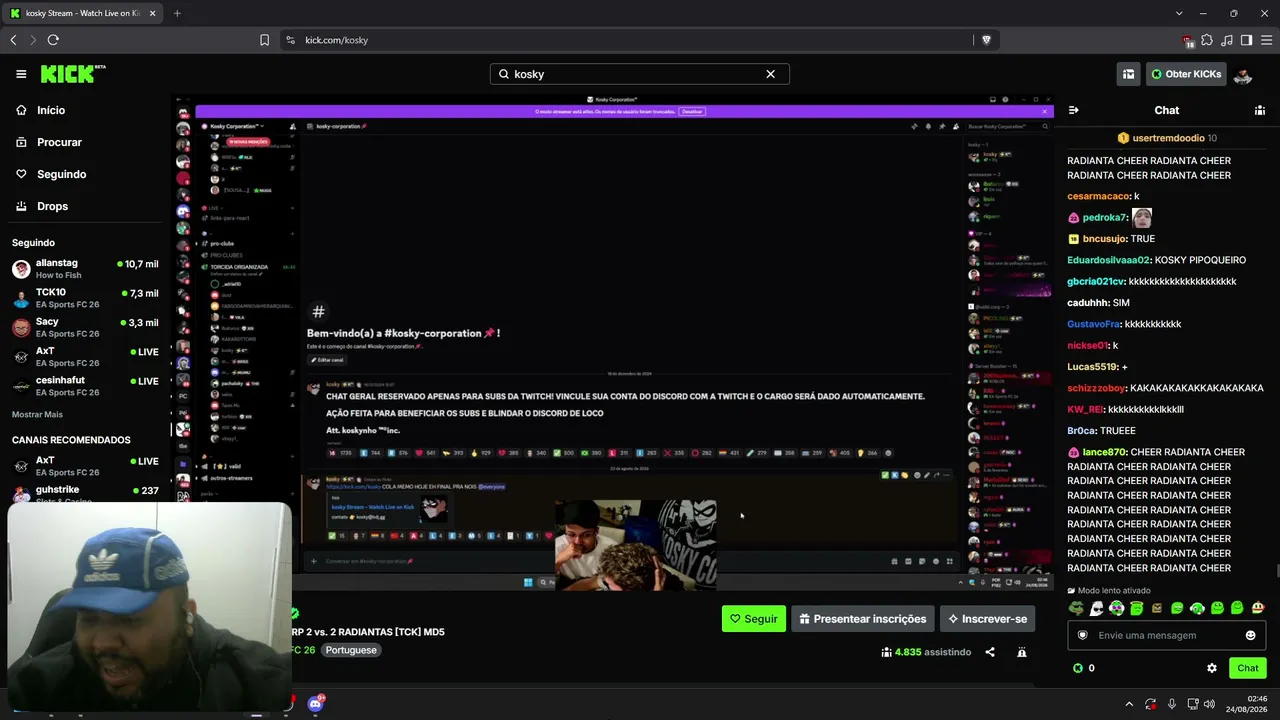Open the Kick store box icon

(1128, 74)
